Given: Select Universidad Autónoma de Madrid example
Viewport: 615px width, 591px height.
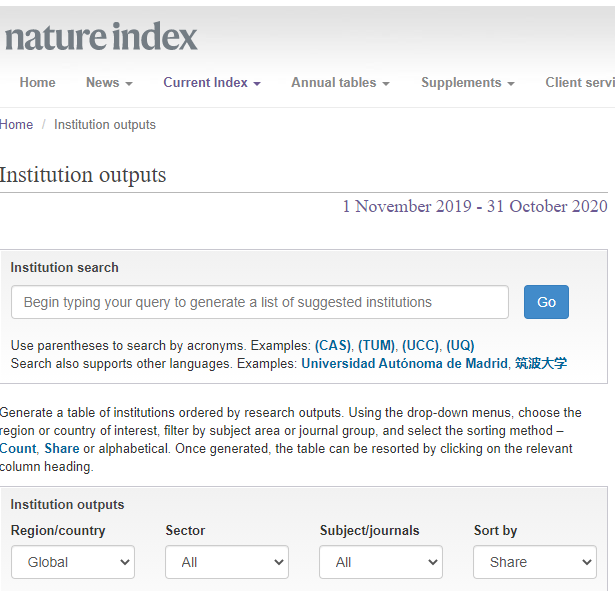Looking at the screenshot, I should point(404,364).
